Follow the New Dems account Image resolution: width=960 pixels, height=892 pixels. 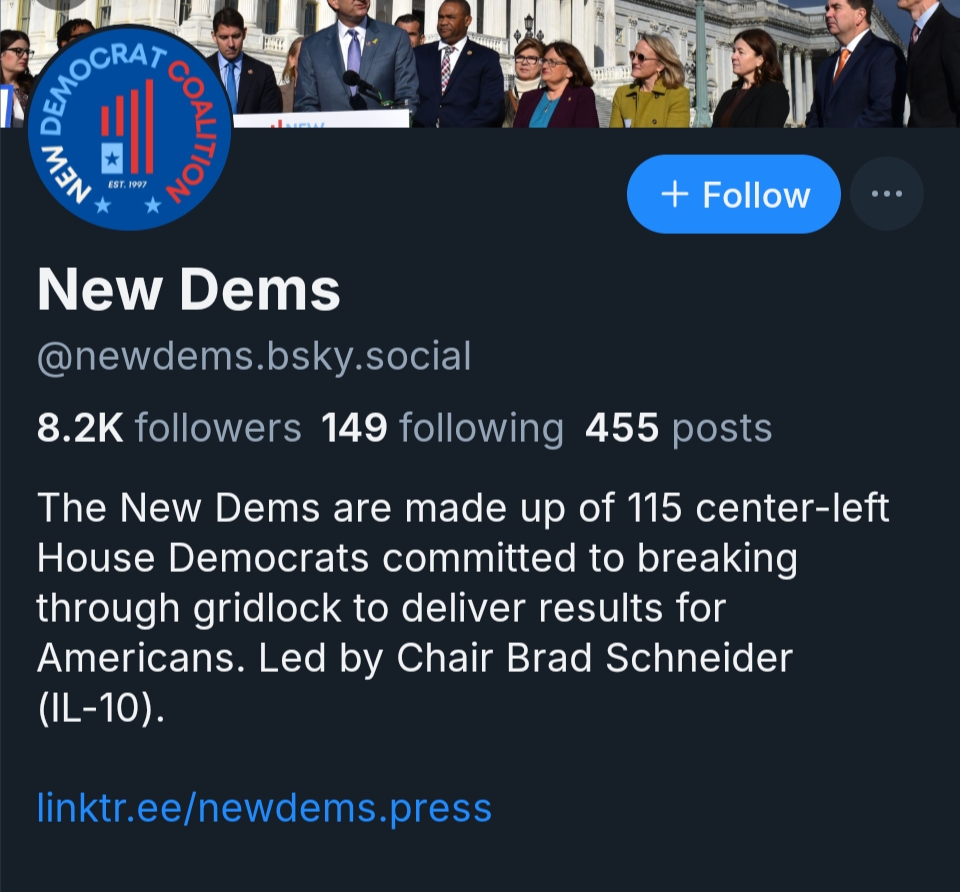coord(733,194)
